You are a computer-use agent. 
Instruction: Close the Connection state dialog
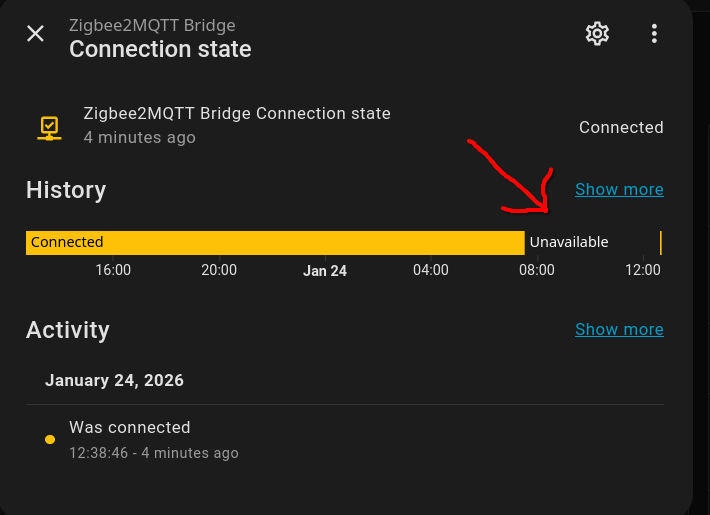[35, 34]
